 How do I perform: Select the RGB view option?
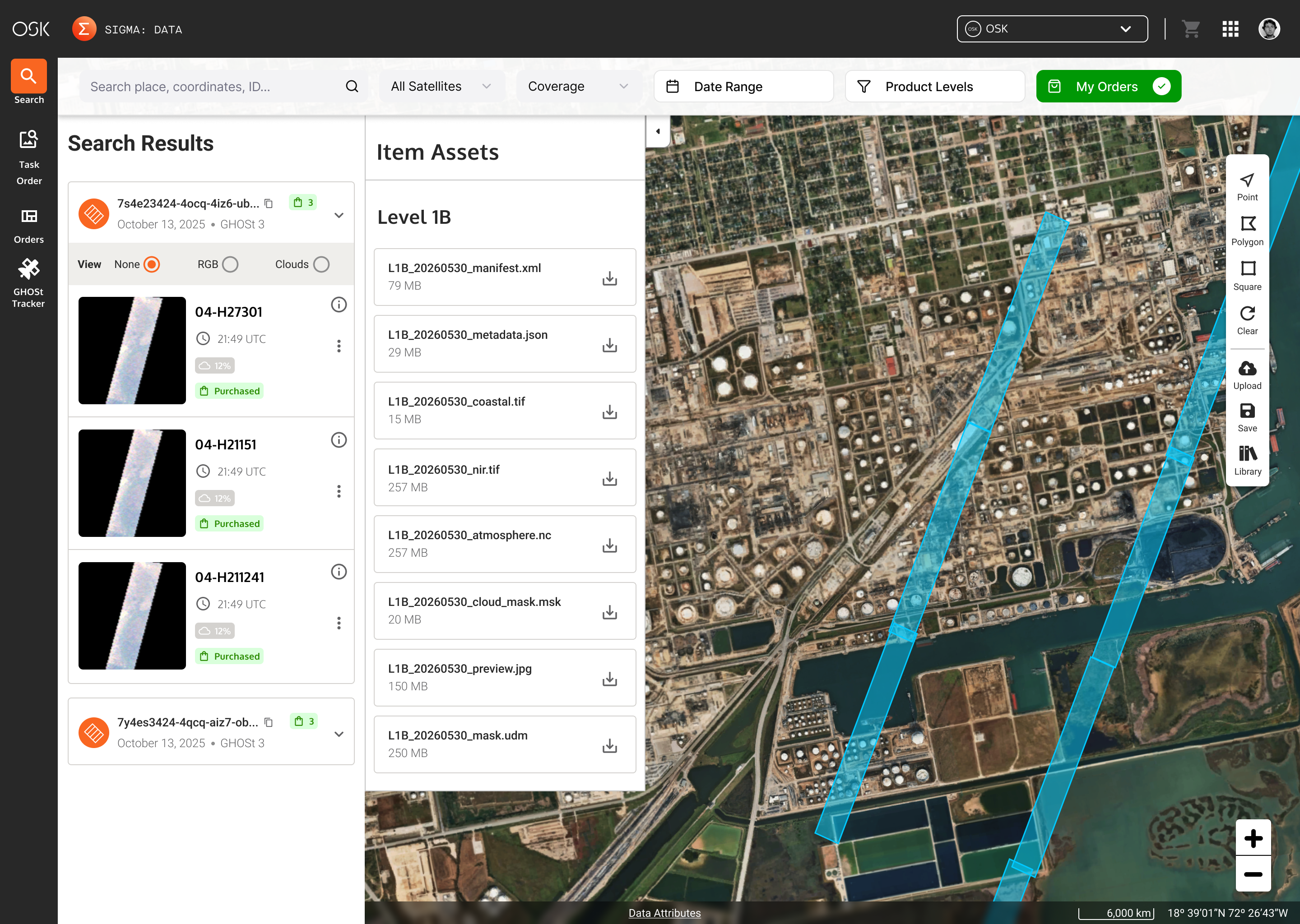coord(230,264)
